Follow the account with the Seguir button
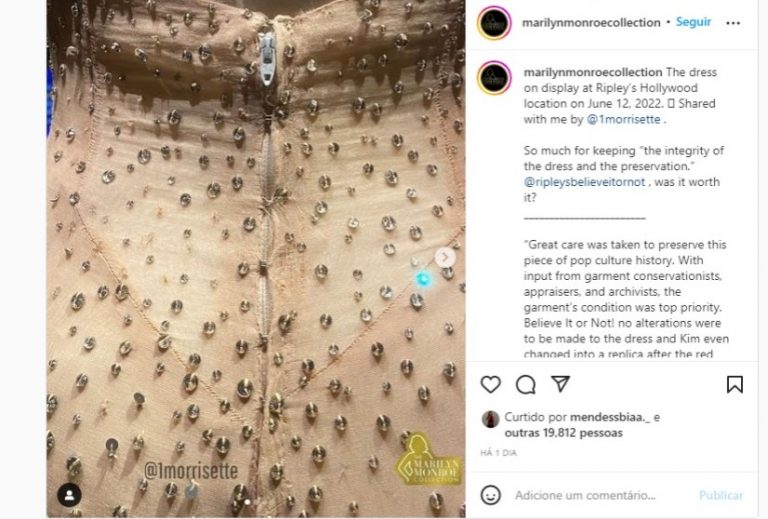This screenshot has width=768, height=519. pos(693,22)
